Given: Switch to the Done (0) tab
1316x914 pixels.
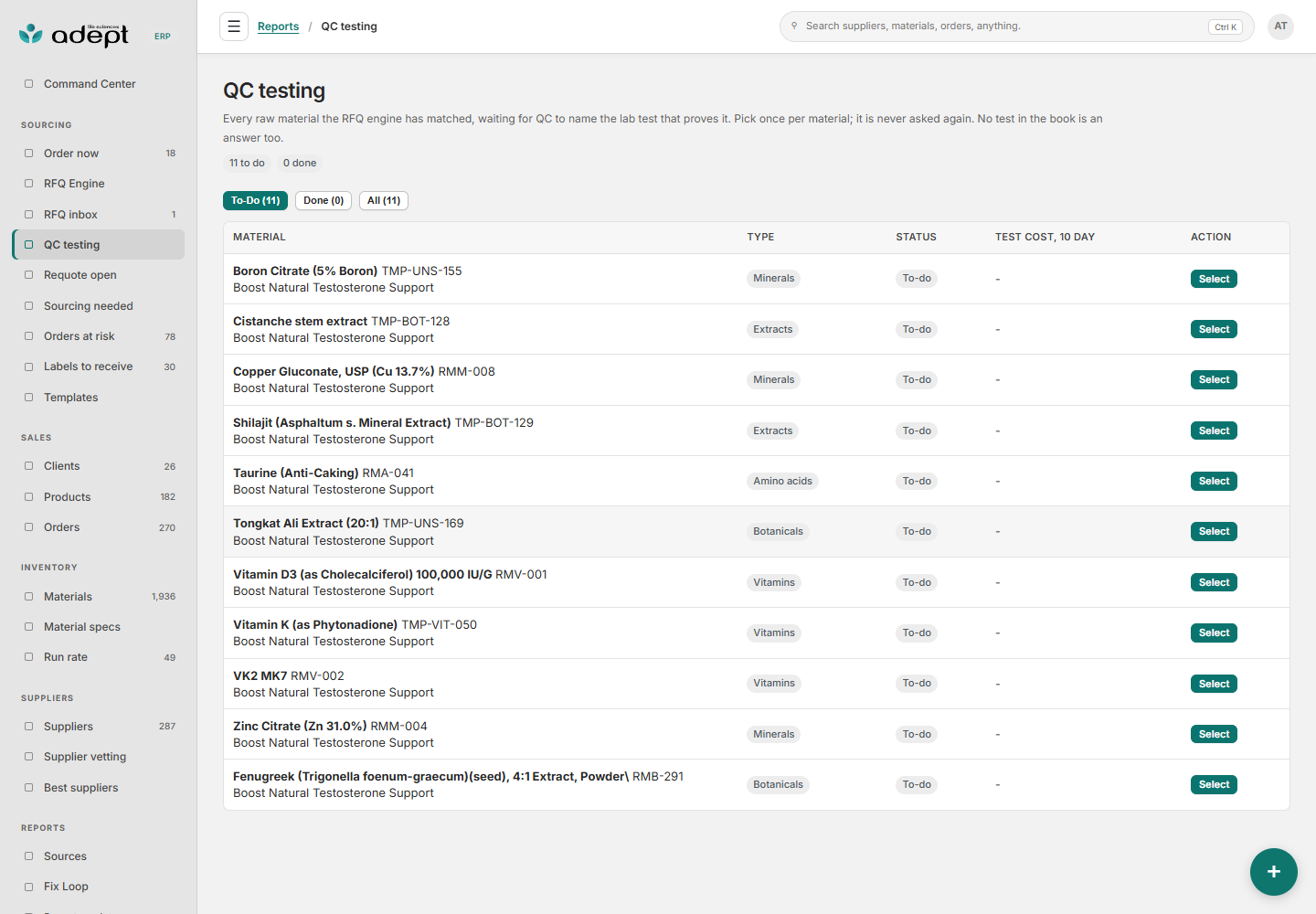Looking at the screenshot, I should click(324, 201).
